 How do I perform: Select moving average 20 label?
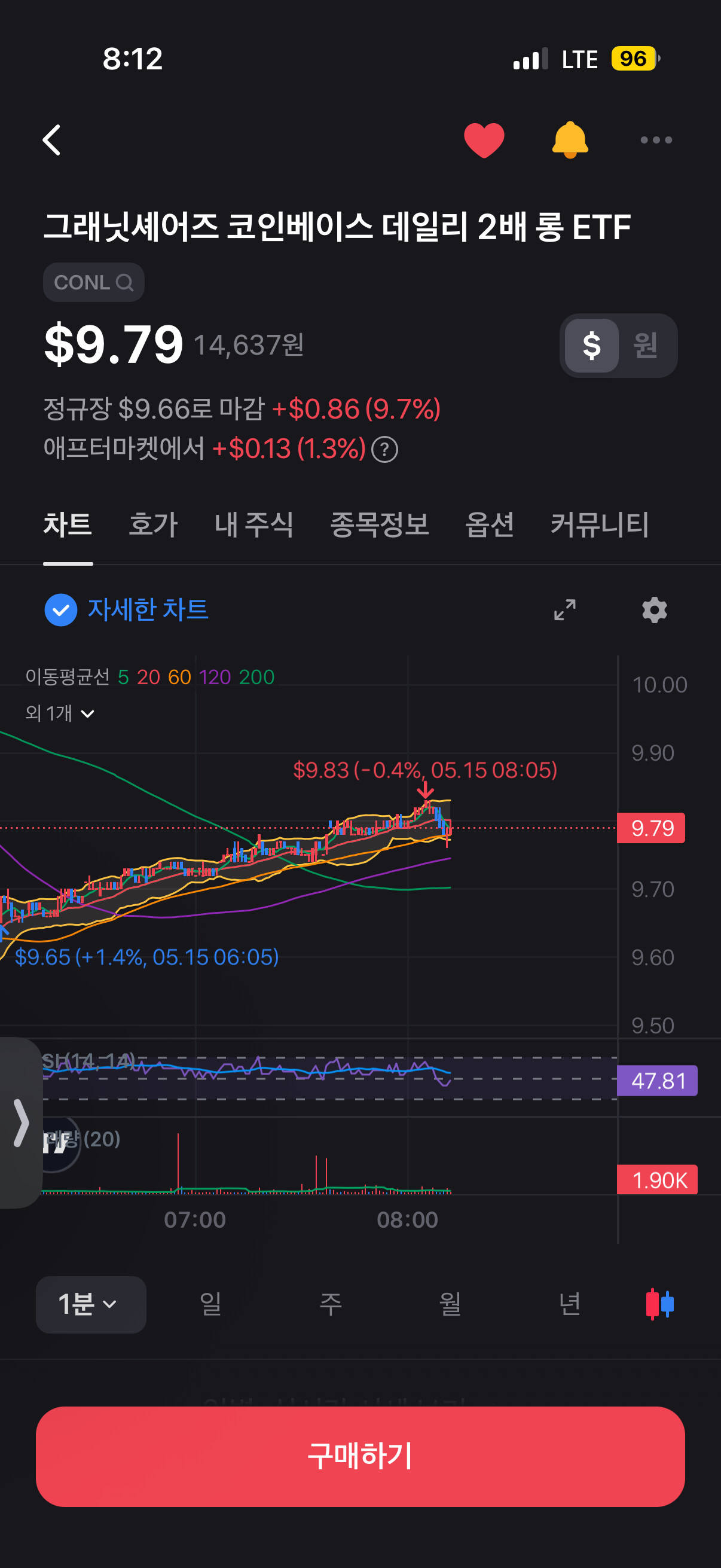pos(148,677)
